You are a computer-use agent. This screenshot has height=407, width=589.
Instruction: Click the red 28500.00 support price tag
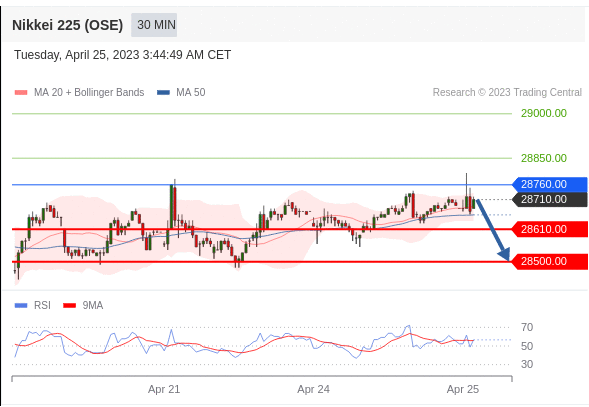pos(550,261)
